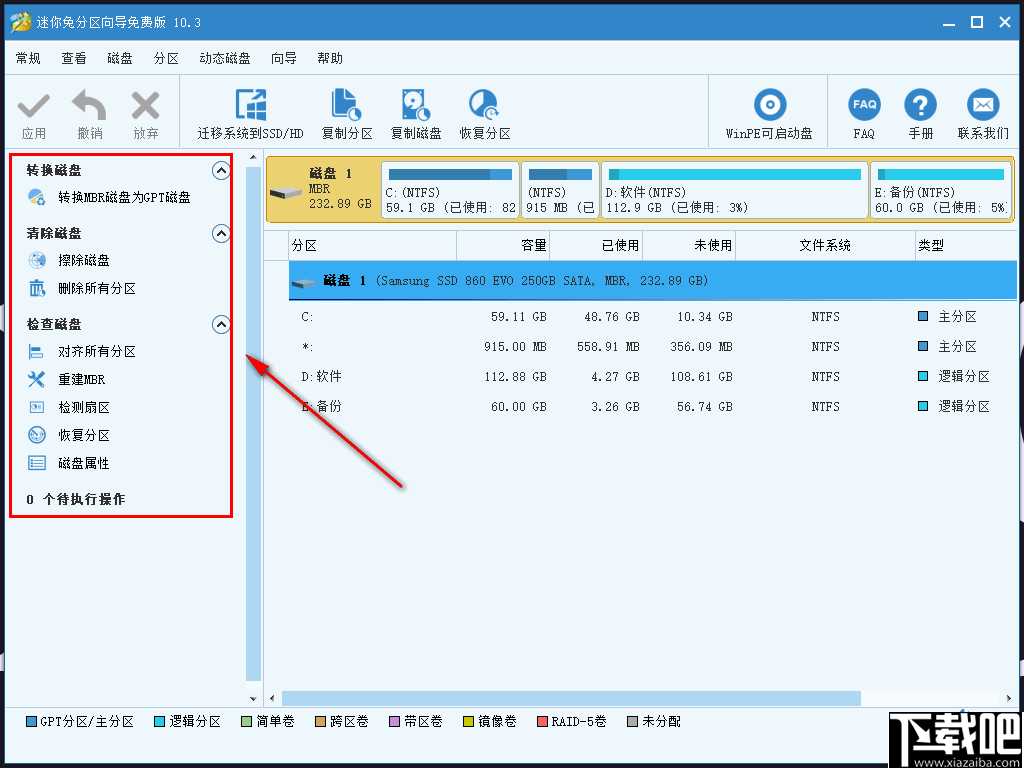The height and width of the screenshot is (768, 1024).
Task: Open the 动态磁盘 menu
Action: click(x=225, y=58)
